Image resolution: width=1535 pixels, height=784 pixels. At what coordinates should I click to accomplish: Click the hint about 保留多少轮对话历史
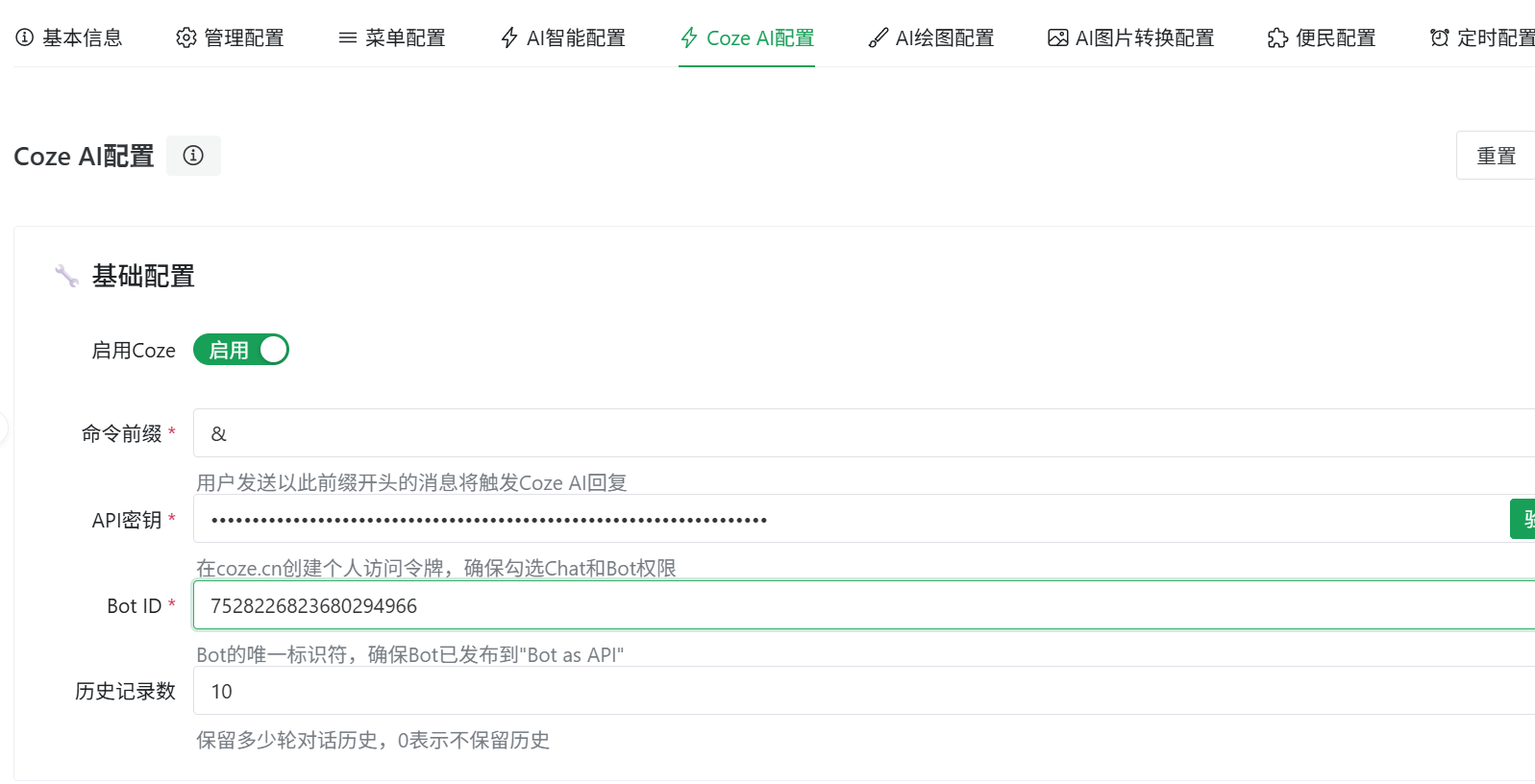[x=373, y=740]
